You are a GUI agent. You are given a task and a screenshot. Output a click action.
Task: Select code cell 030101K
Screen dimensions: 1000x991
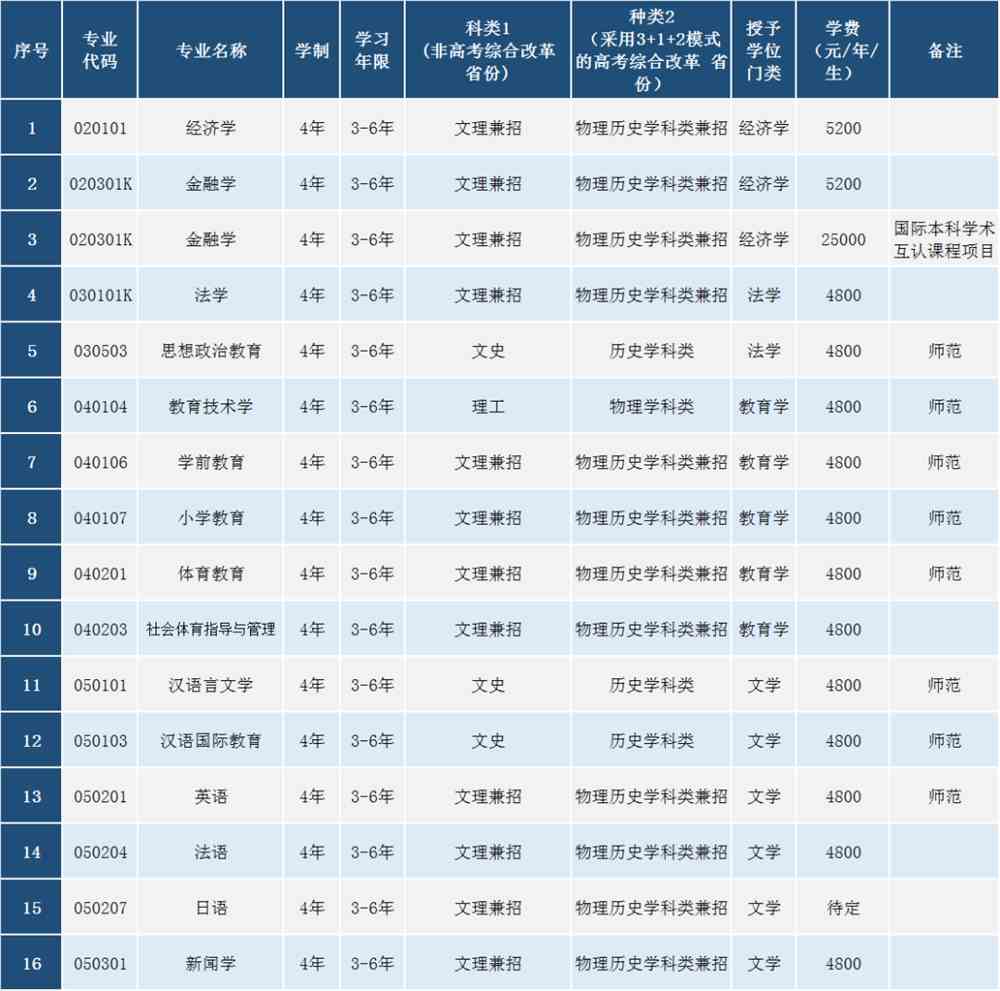(99, 295)
